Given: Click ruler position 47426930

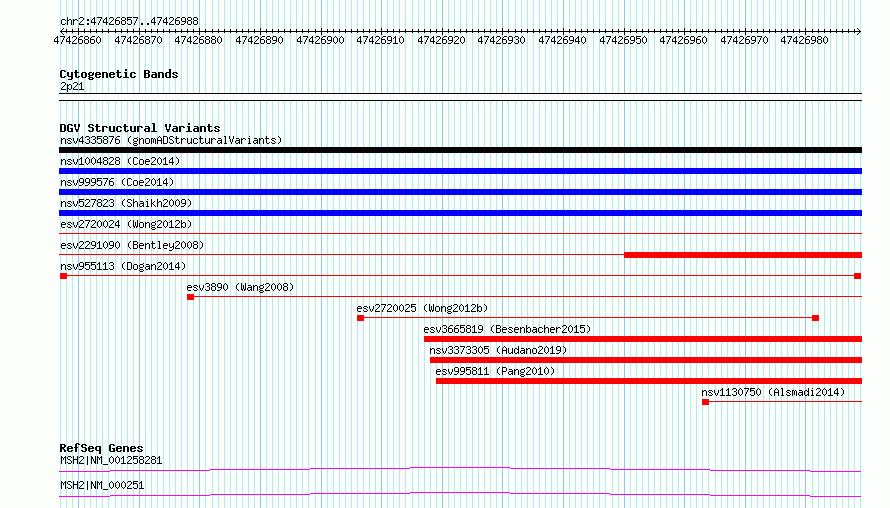Looking at the screenshot, I should (x=502, y=40).
